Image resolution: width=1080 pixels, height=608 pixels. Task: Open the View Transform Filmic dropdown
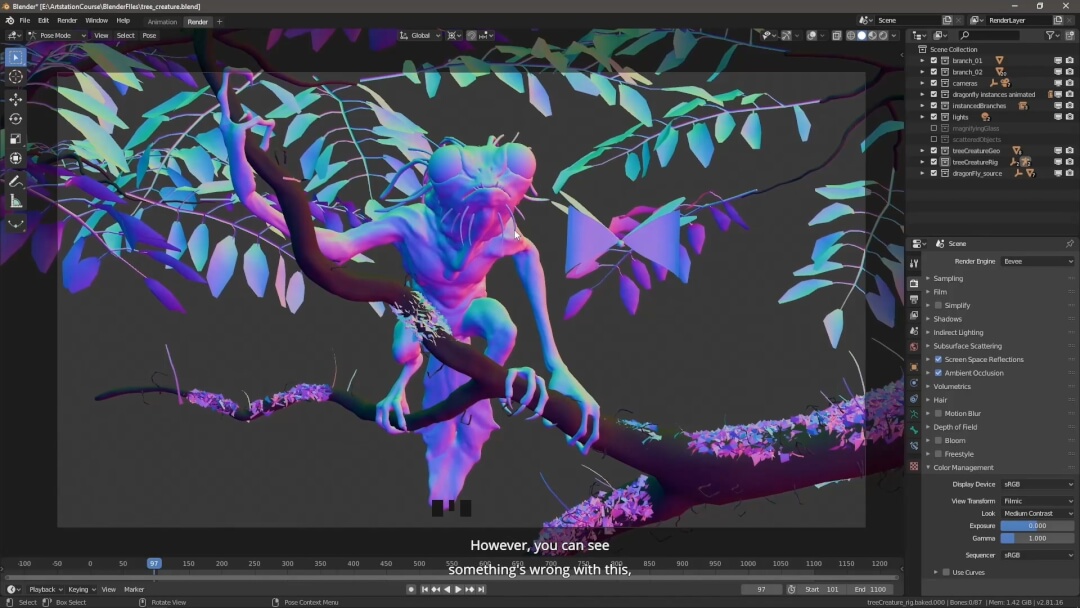tap(1037, 501)
